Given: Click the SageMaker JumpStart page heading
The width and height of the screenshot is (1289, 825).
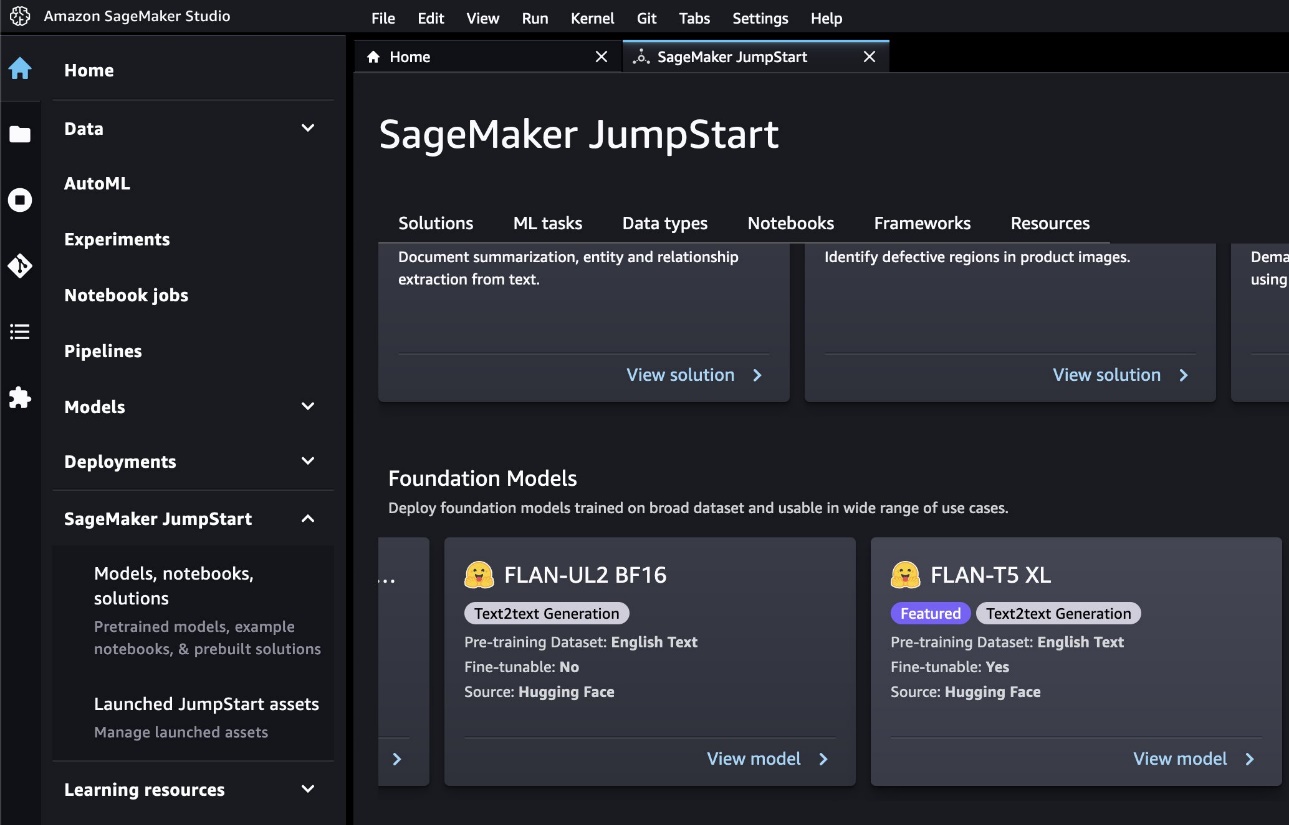Looking at the screenshot, I should pos(579,134).
